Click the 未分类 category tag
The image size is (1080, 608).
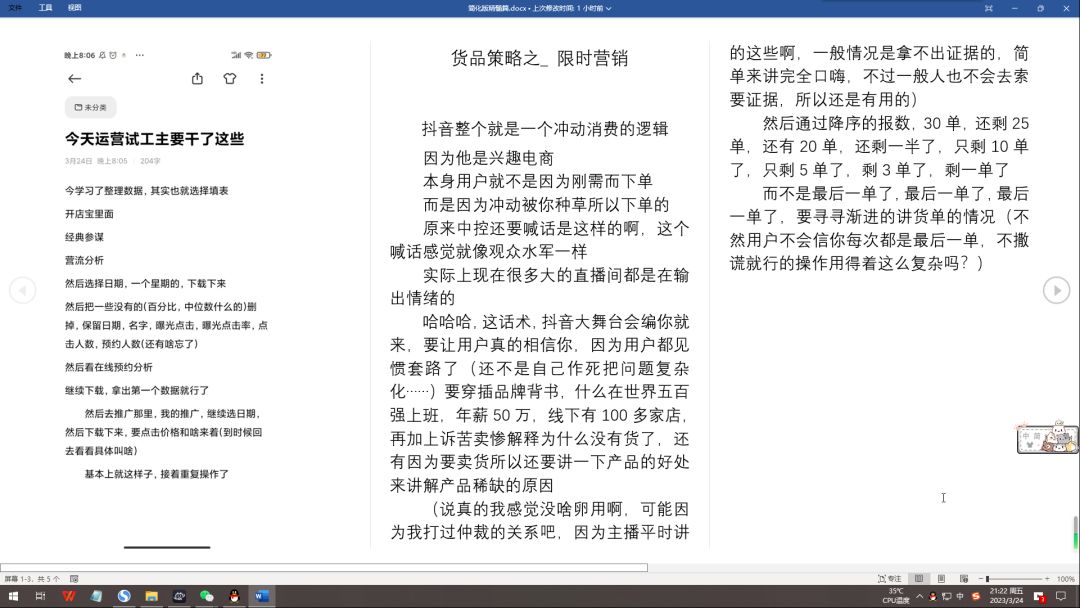(x=91, y=107)
